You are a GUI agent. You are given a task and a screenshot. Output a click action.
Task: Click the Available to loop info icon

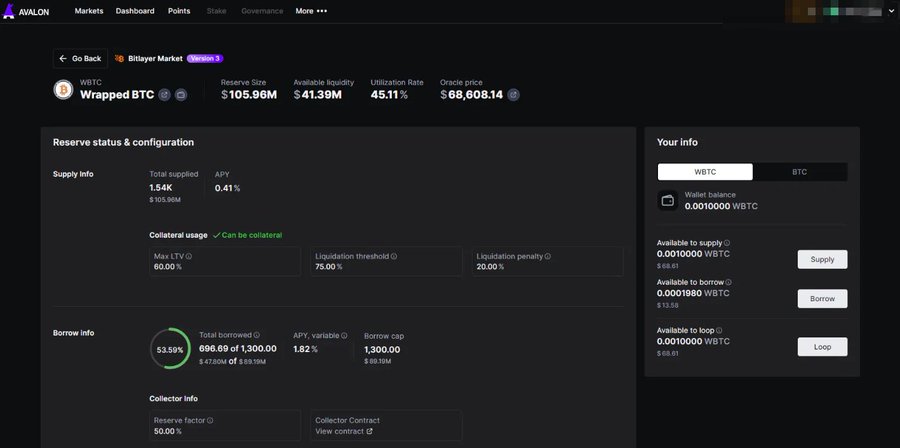click(719, 330)
